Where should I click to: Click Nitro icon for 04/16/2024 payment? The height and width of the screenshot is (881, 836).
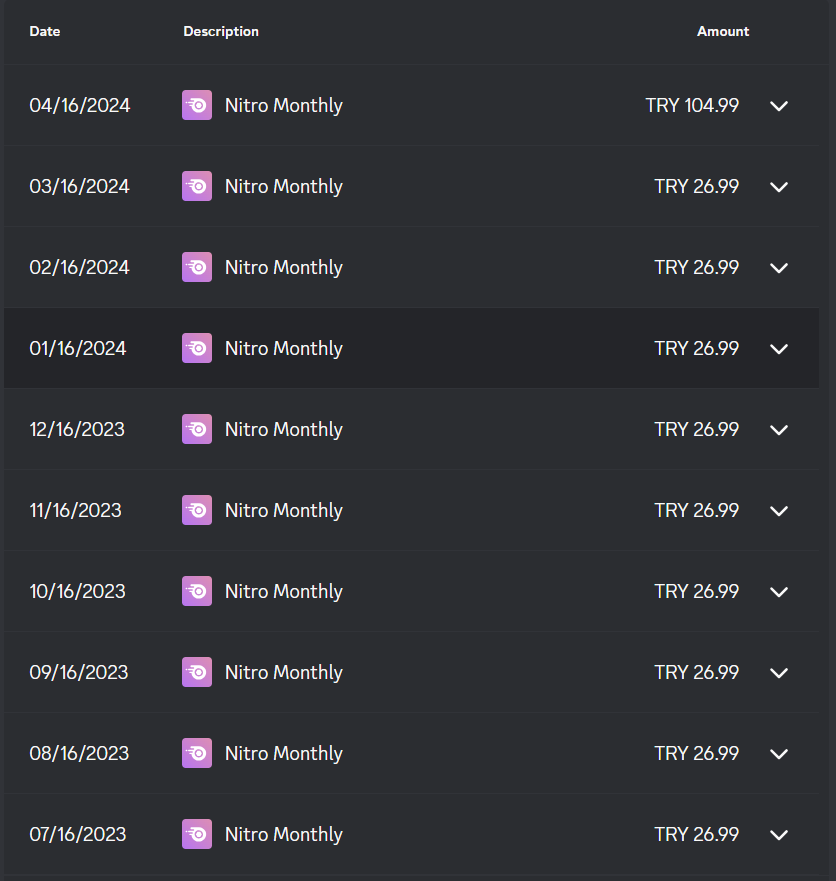(x=197, y=105)
